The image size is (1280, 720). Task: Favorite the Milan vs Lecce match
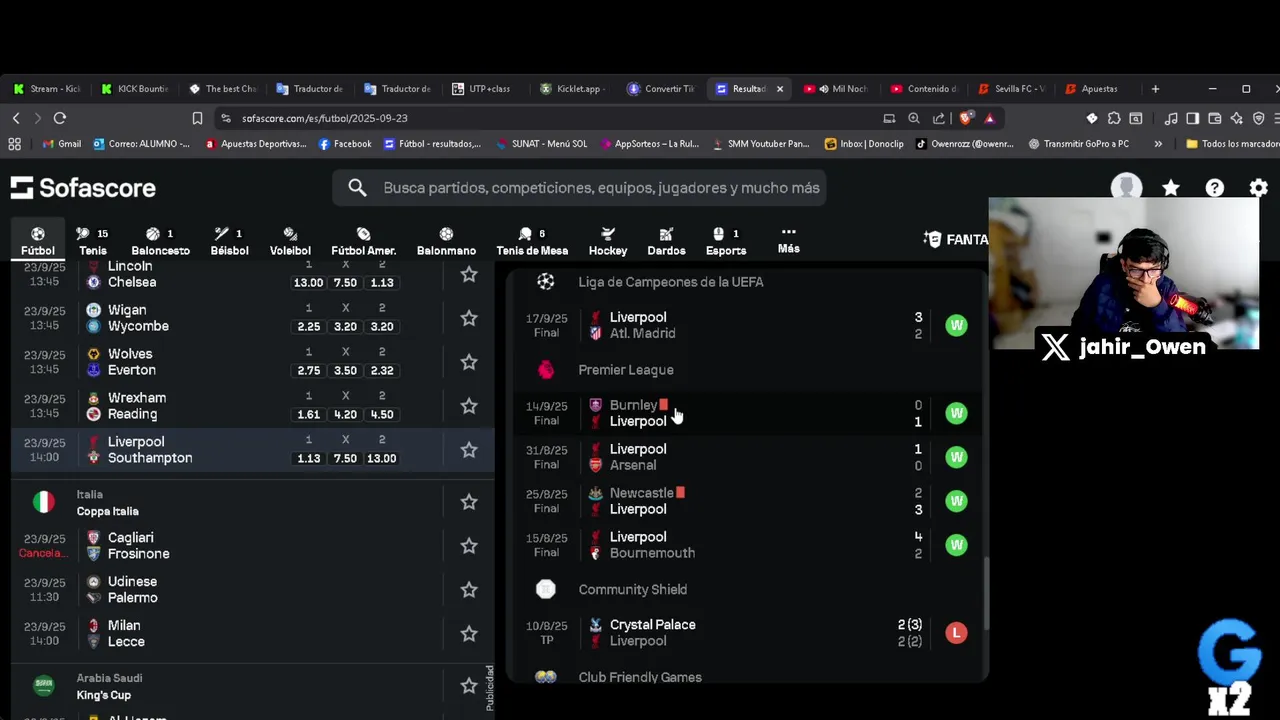coord(469,634)
